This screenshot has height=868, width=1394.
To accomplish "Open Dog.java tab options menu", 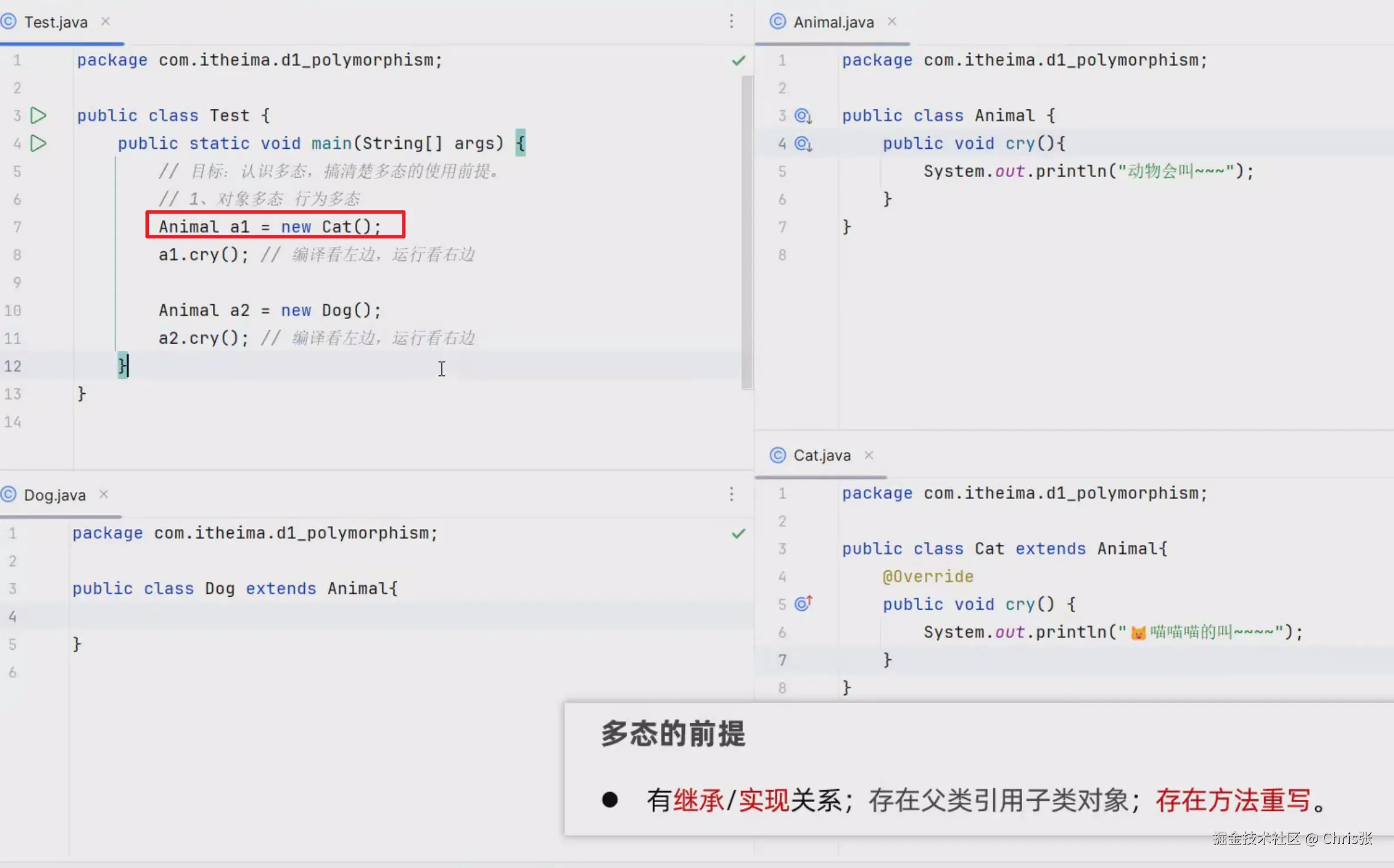I will click(731, 494).
